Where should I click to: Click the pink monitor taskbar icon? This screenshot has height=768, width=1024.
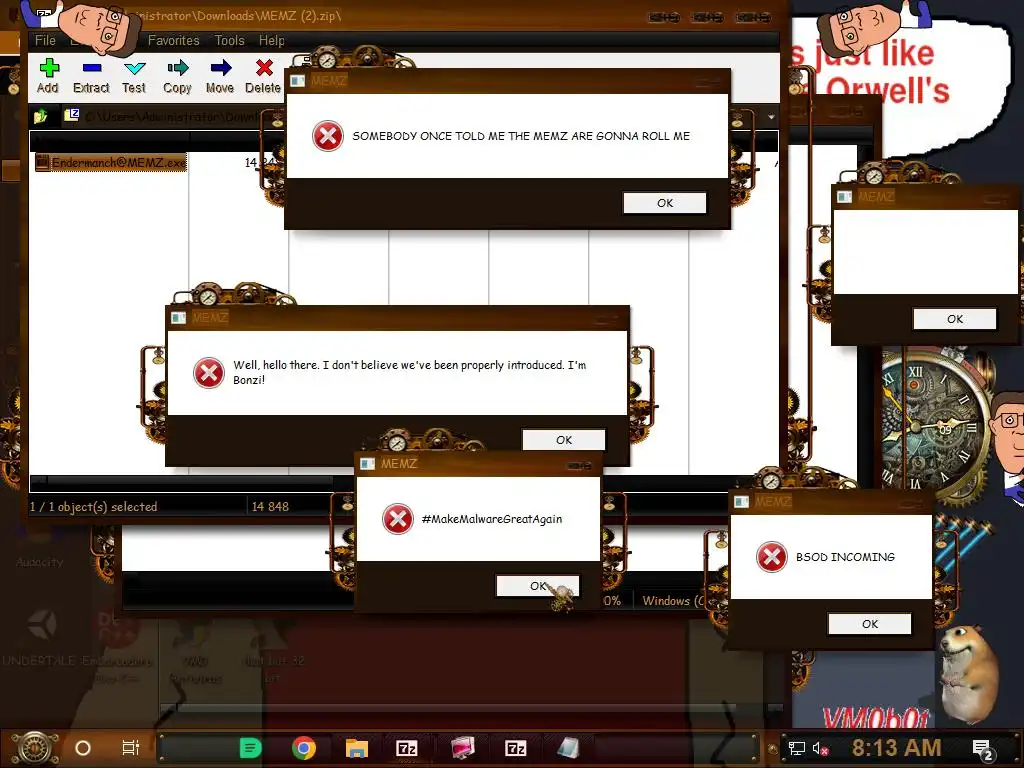[462, 748]
